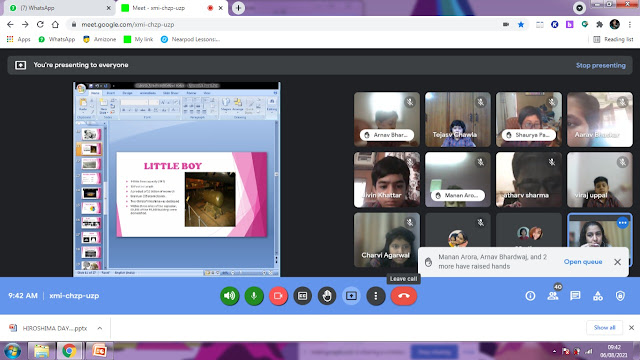Open the Nearpod Lessons bookmark

coord(190,40)
